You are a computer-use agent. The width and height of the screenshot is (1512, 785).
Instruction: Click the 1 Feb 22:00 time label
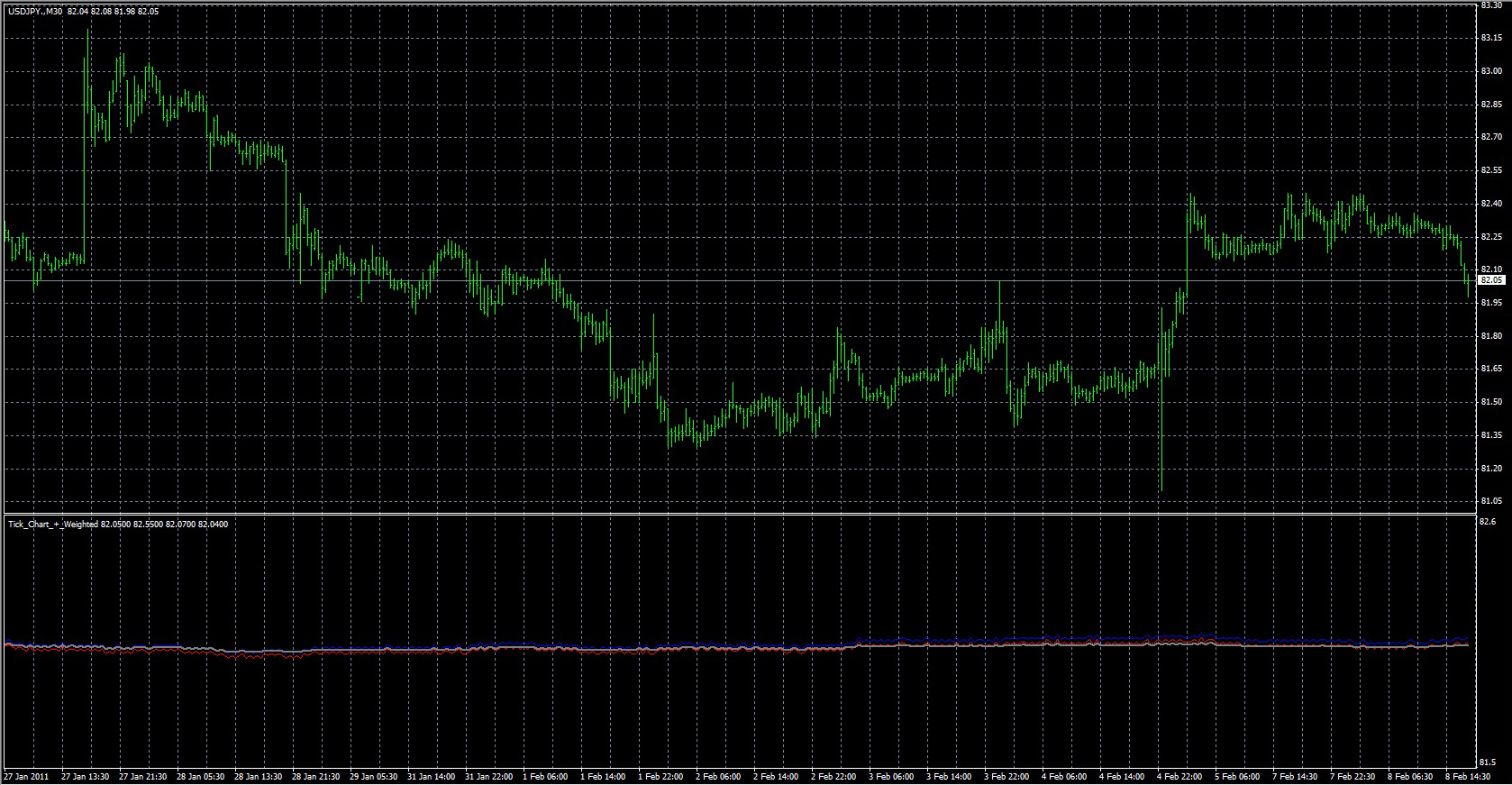[x=661, y=776]
